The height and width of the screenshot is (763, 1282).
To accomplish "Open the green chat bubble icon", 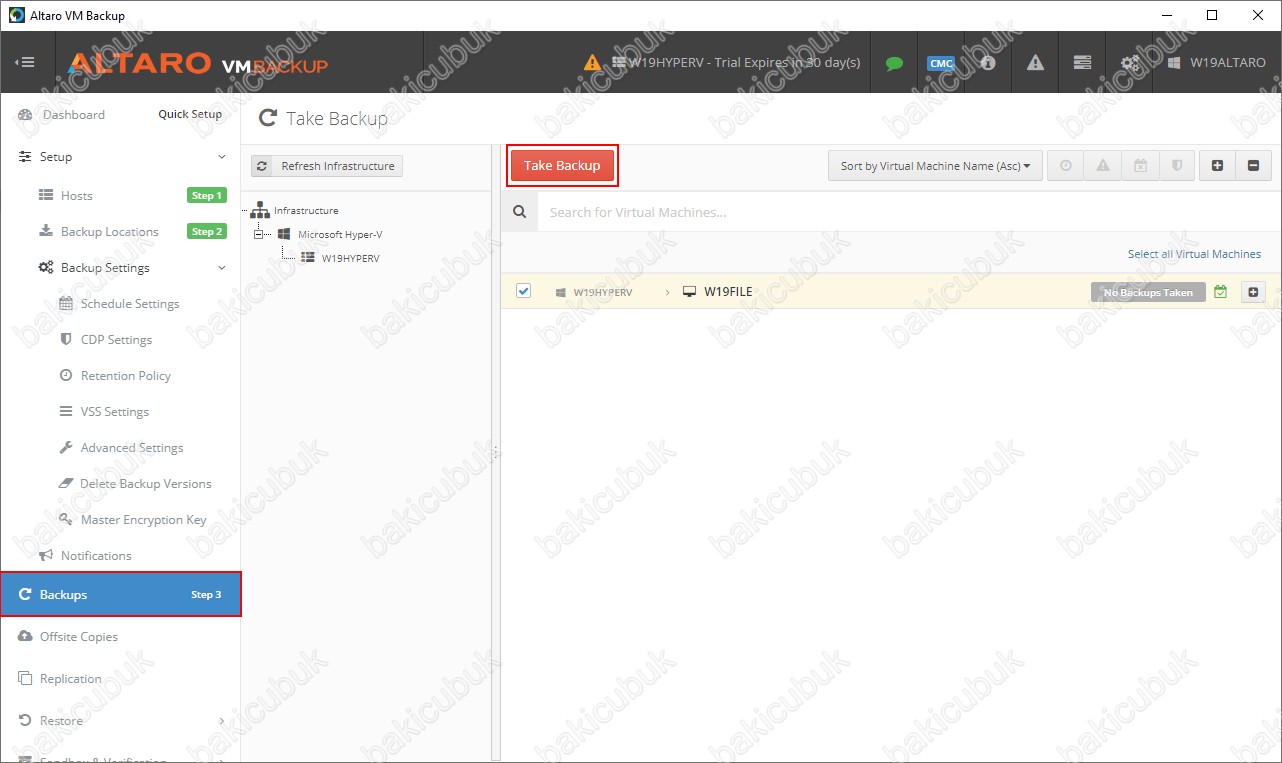I will point(894,63).
